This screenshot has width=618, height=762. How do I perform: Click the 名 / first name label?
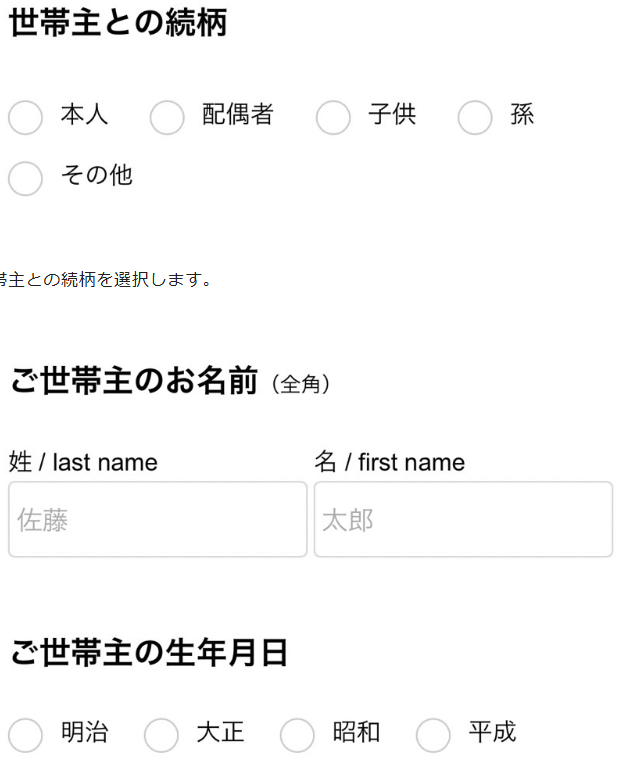pyautogui.click(x=389, y=462)
